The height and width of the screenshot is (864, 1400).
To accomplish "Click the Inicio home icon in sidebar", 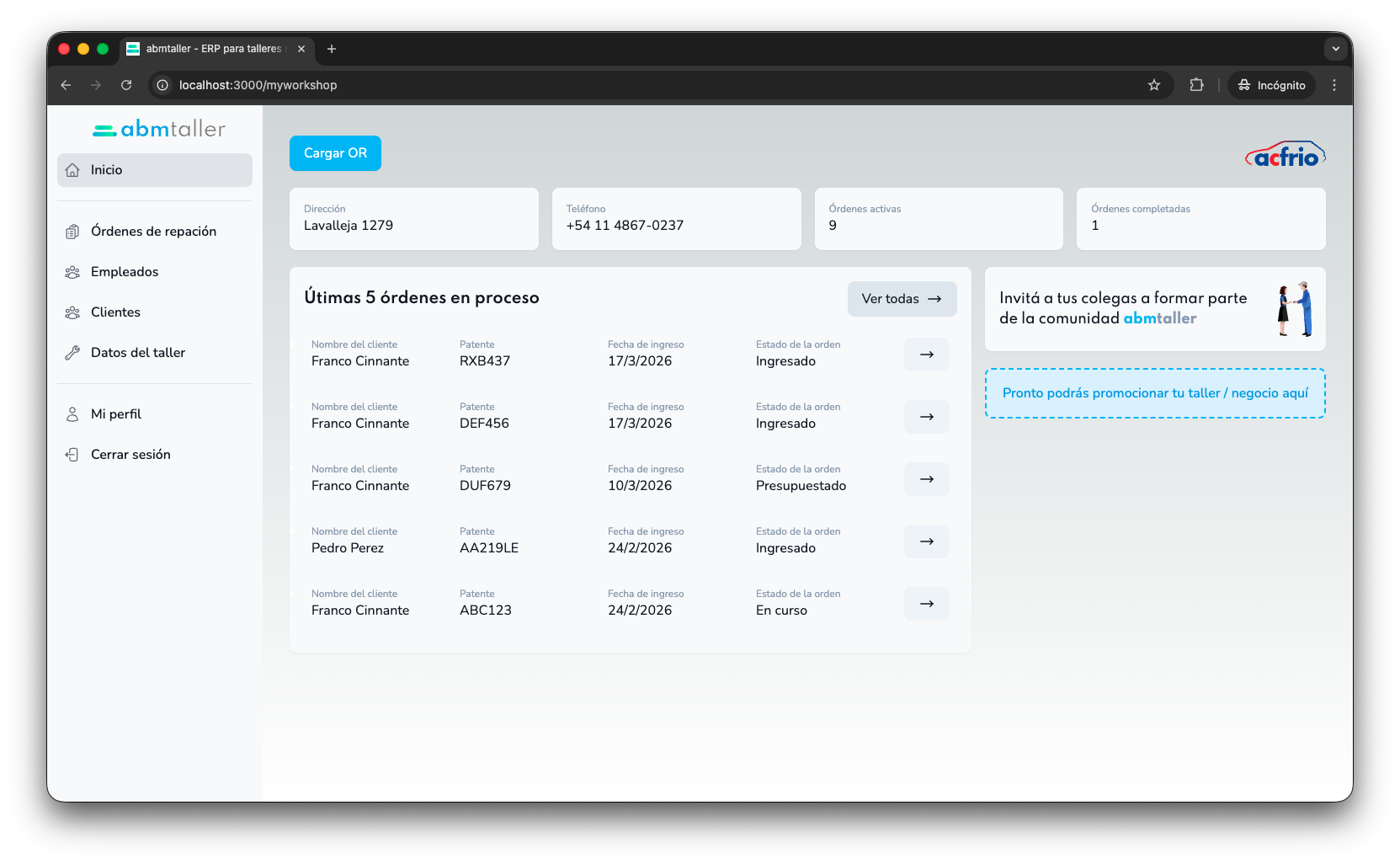I will pos(72,170).
